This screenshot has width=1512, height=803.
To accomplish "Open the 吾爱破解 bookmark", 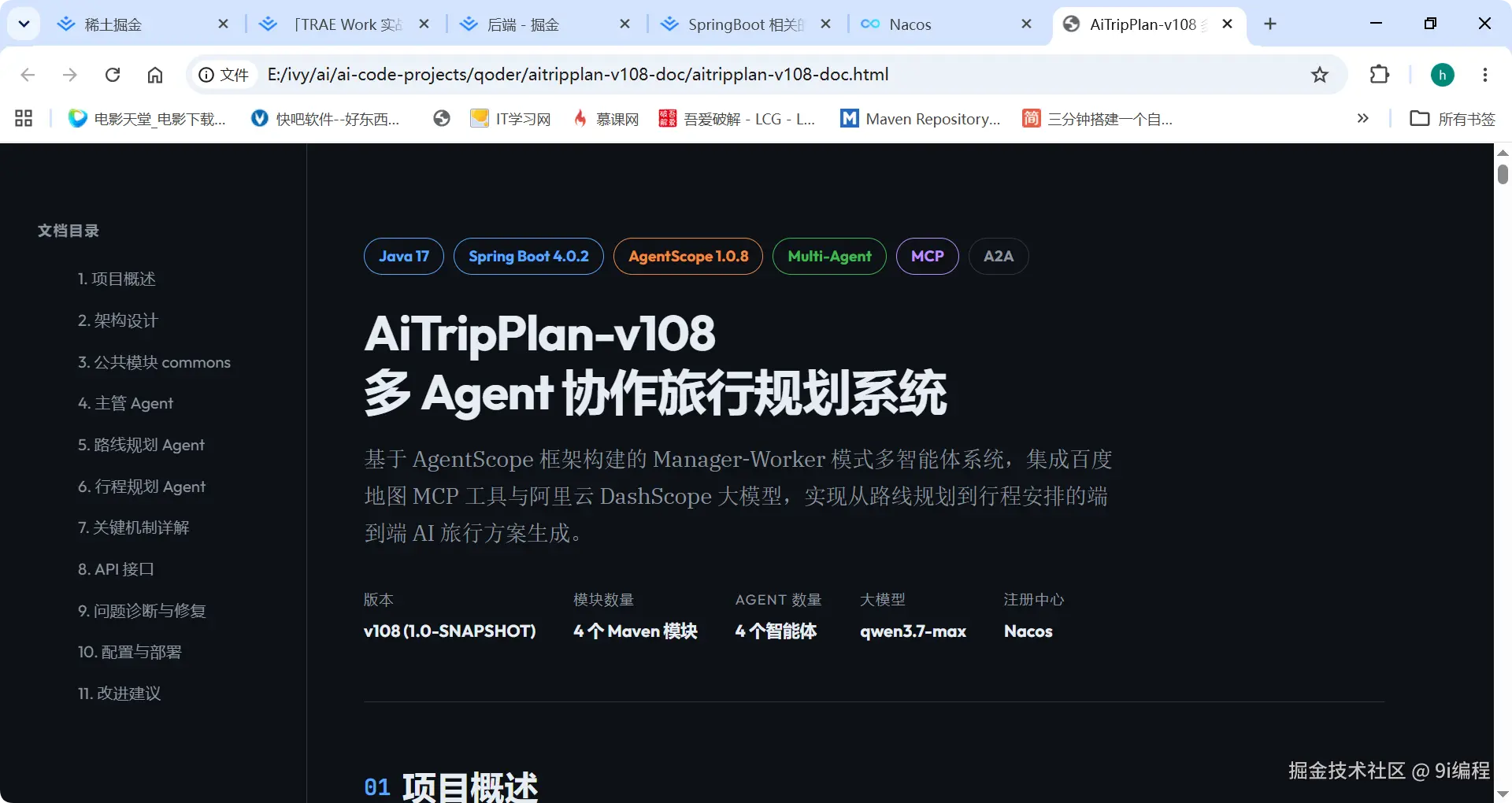I will (x=737, y=119).
